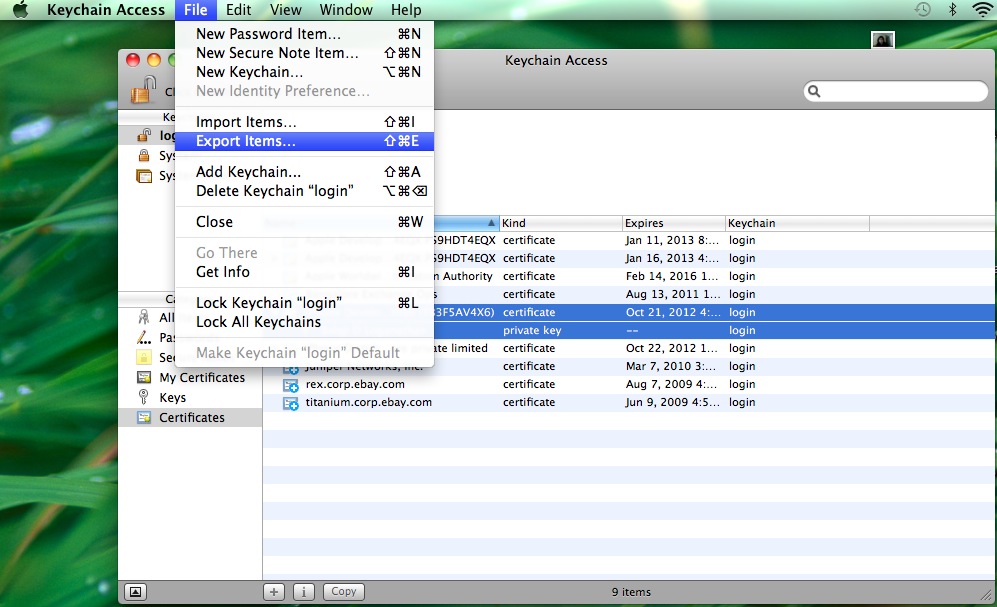Choose Close from the File menu

305,222
